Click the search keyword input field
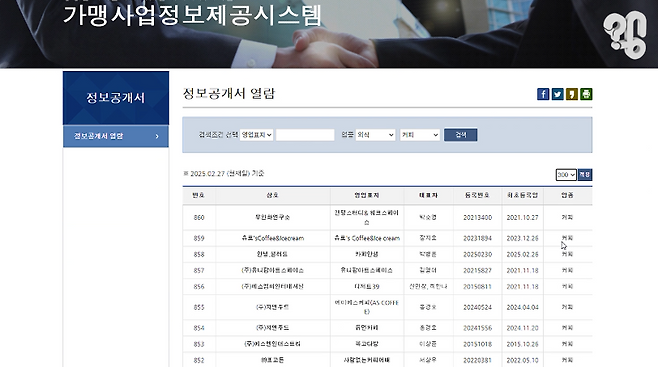 tap(305, 135)
